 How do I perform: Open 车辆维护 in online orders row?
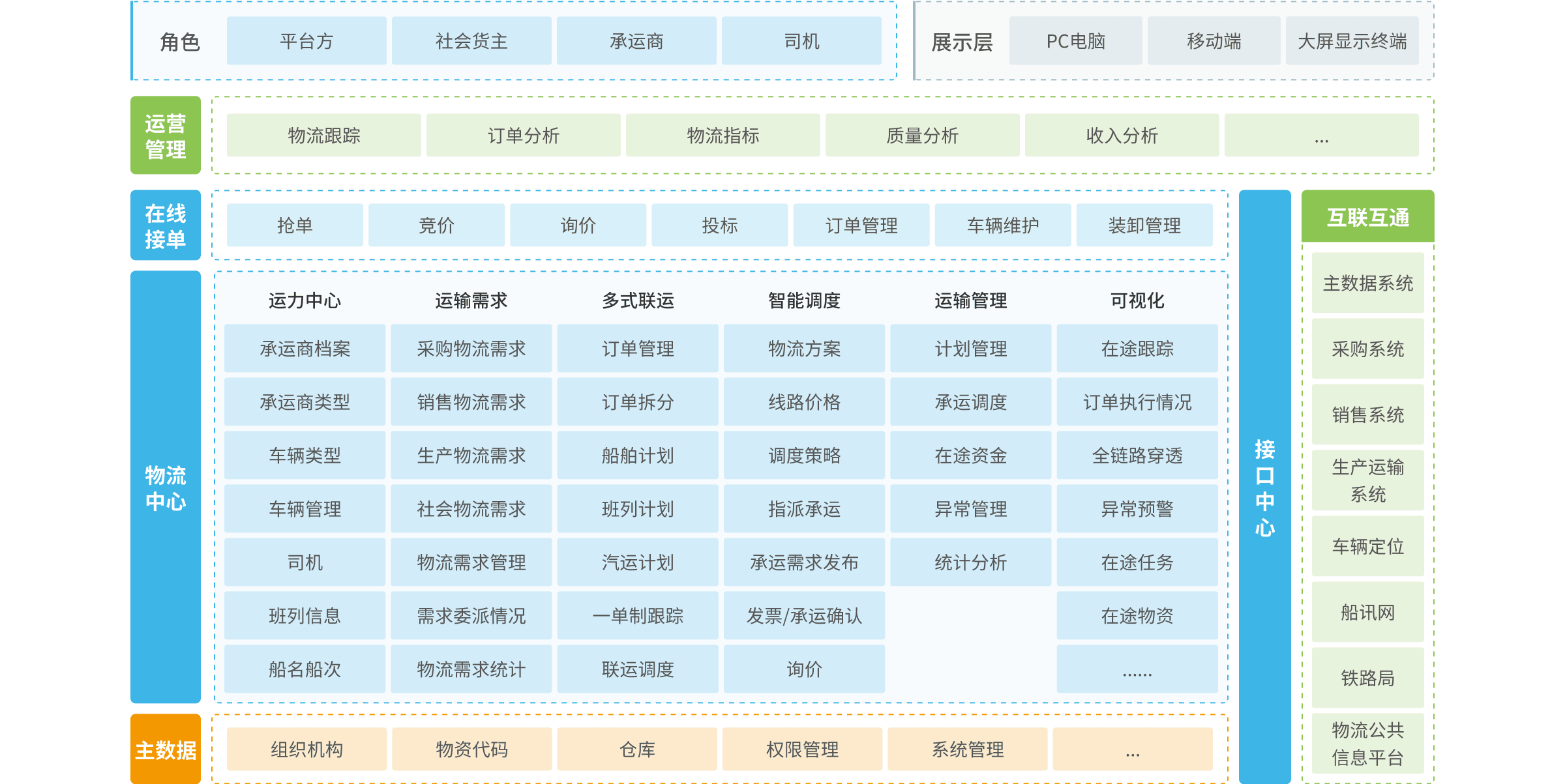click(x=1002, y=225)
